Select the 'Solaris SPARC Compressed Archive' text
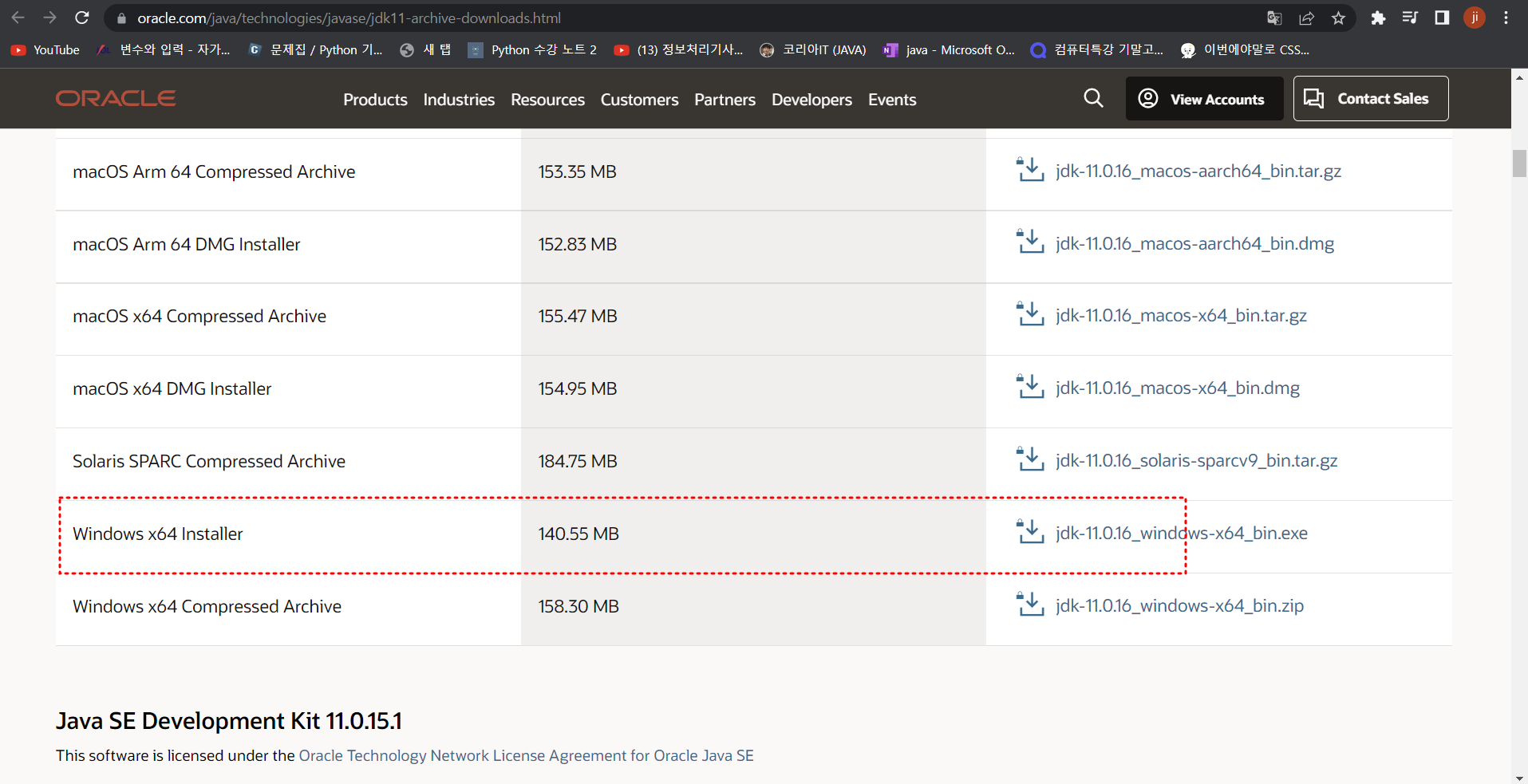1528x784 pixels. [209, 461]
